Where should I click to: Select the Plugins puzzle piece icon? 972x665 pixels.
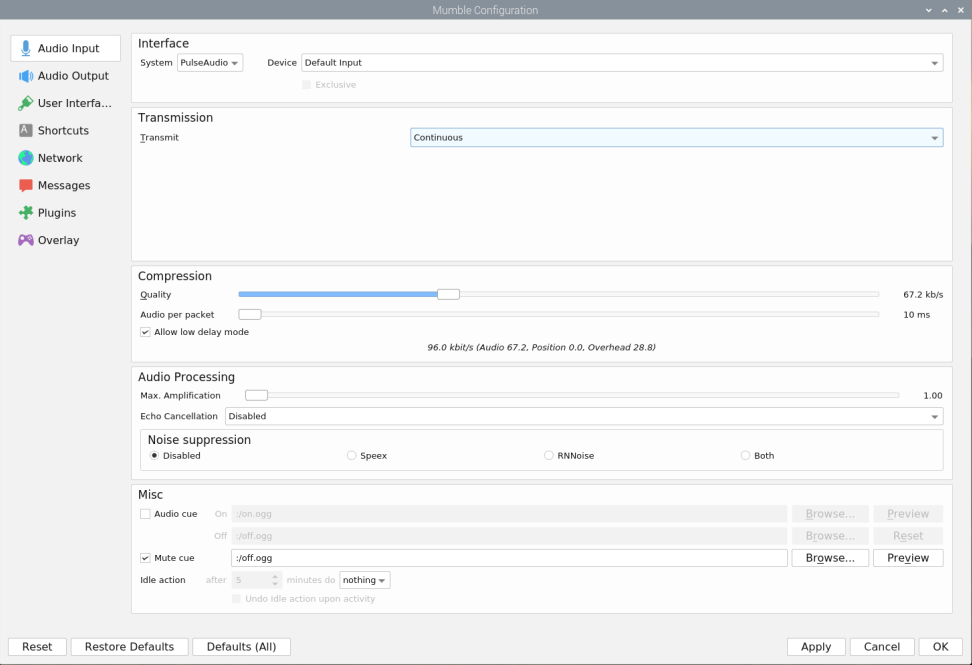(x=26, y=213)
